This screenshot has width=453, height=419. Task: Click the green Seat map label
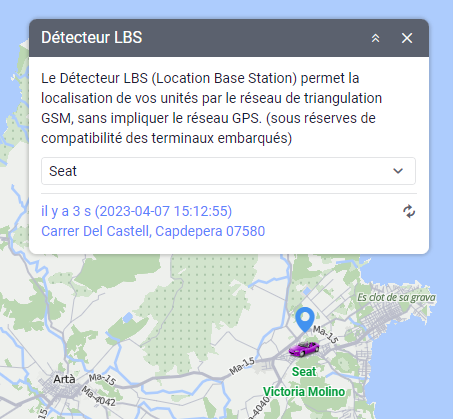click(304, 372)
